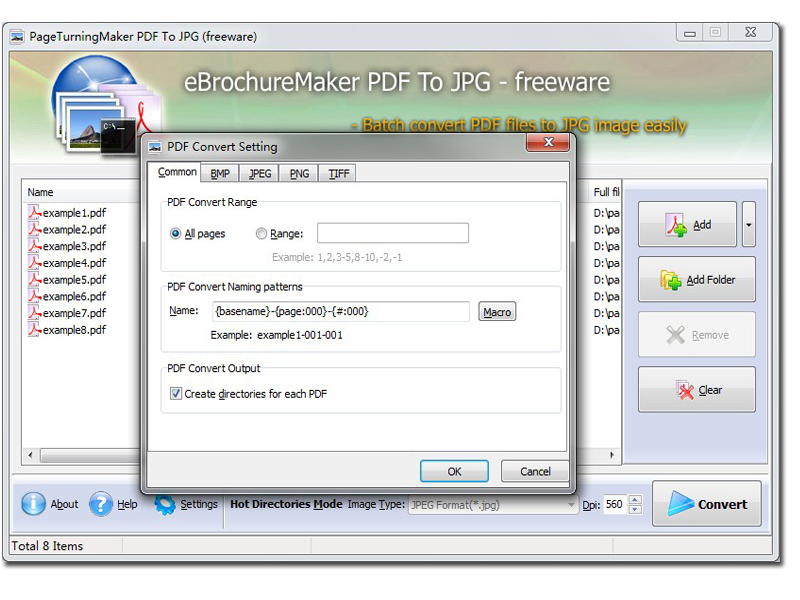The width and height of the screenshot is (800, 600).
Task: Increase Dpi with the up stepper arrow
Action: (x=635, y=499)
